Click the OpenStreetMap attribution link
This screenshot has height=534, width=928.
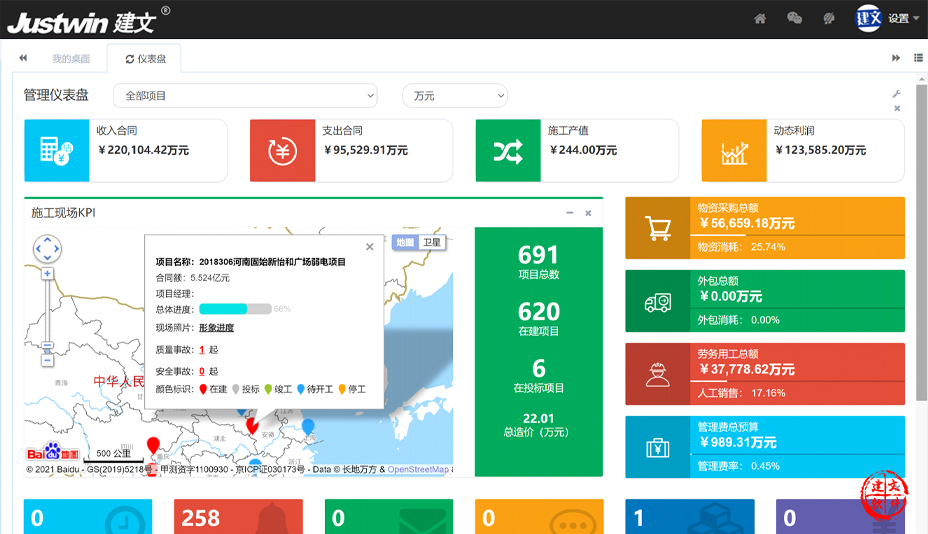(417, 469)
